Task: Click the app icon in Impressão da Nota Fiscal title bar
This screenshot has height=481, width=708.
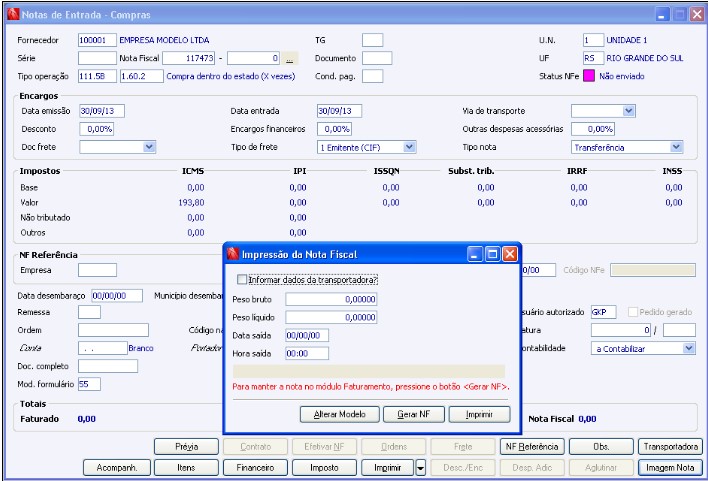Action: point(233,254)
